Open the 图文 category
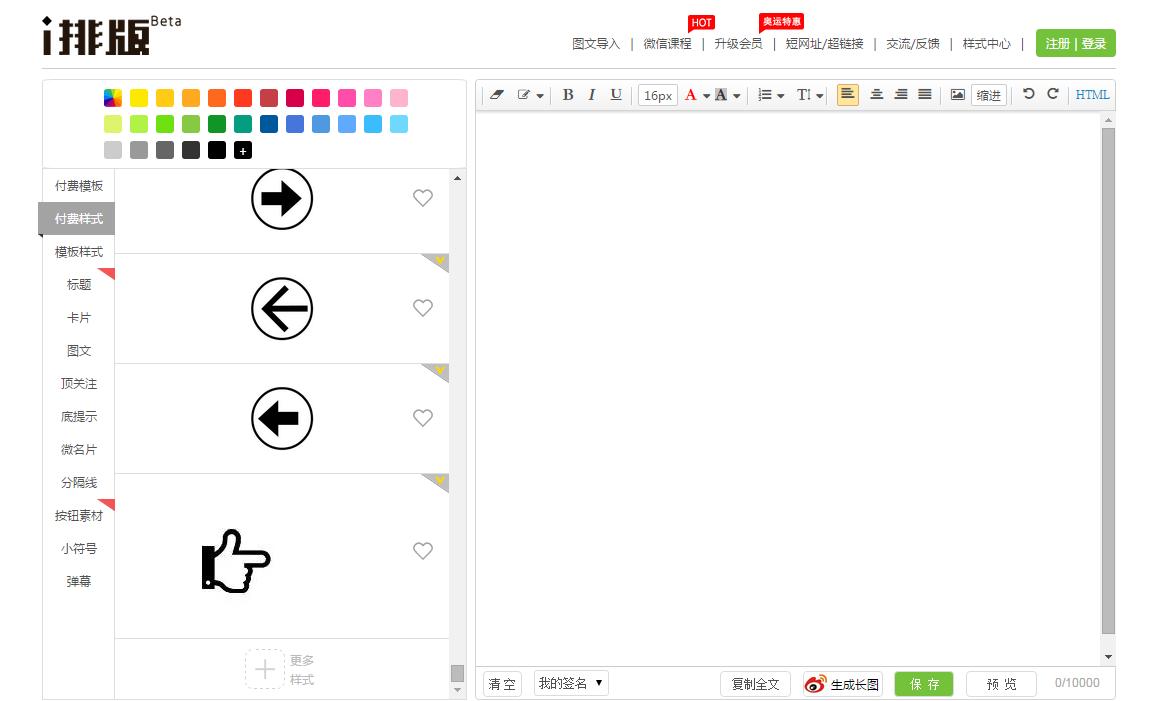This screenshot has width=1152, height=701. pyautogui.click(x=79, y=350)
